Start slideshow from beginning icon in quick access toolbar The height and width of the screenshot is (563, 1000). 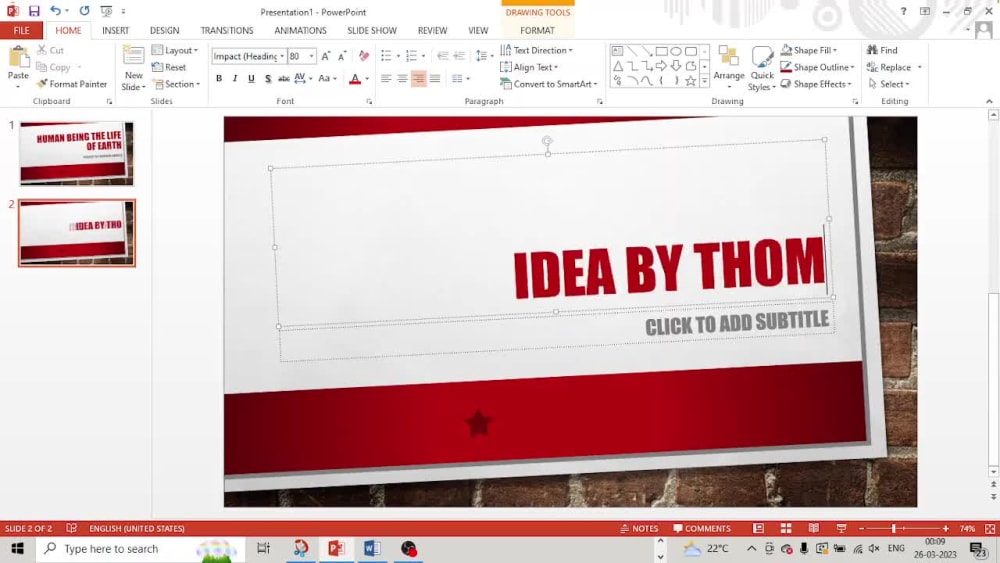tap(106, 11)
